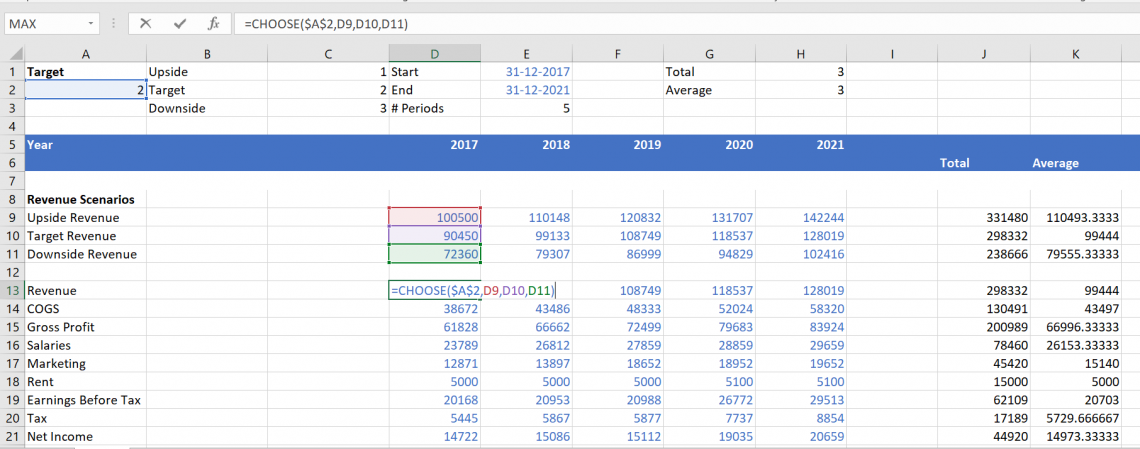1140x449 pixels.
Task: Select column K header
Action: (x=1075, y=54)
